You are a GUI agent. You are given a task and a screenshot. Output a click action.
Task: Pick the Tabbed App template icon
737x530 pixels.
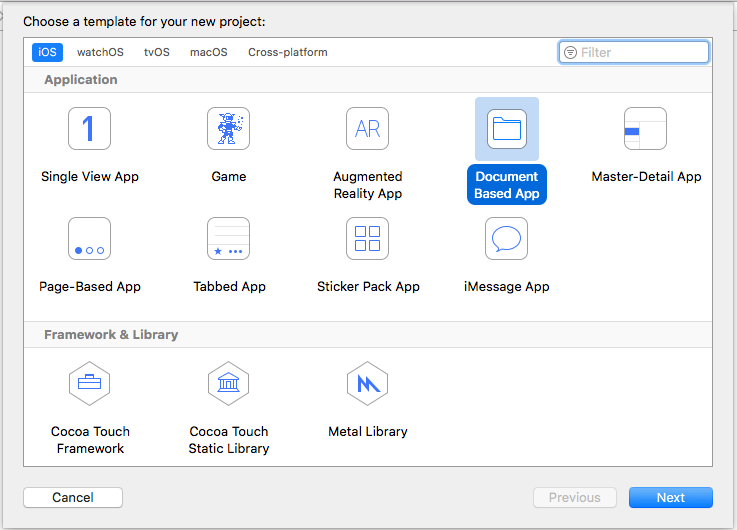[x=228, y=239]
